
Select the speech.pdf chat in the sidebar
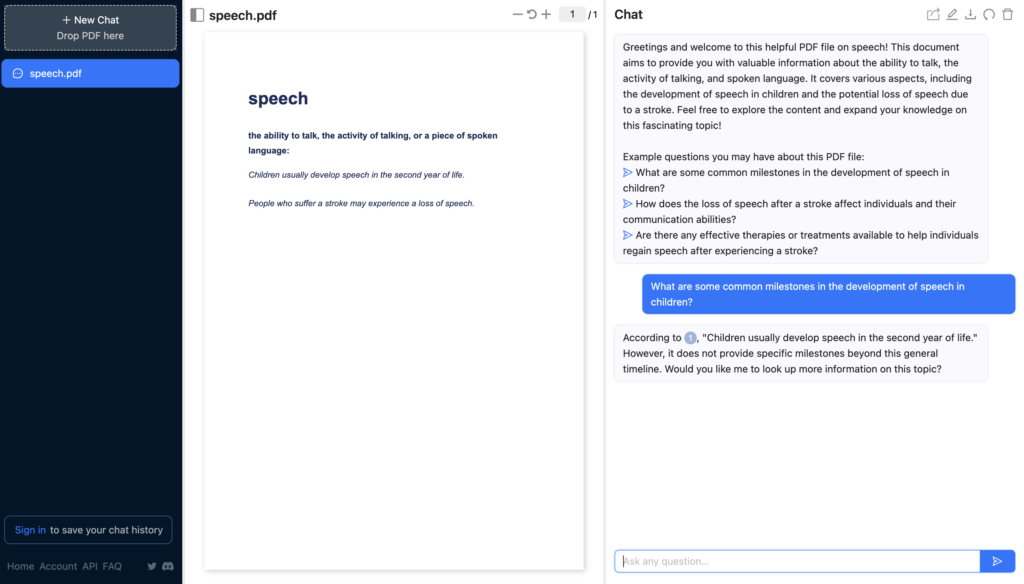[x=90, y=73]
